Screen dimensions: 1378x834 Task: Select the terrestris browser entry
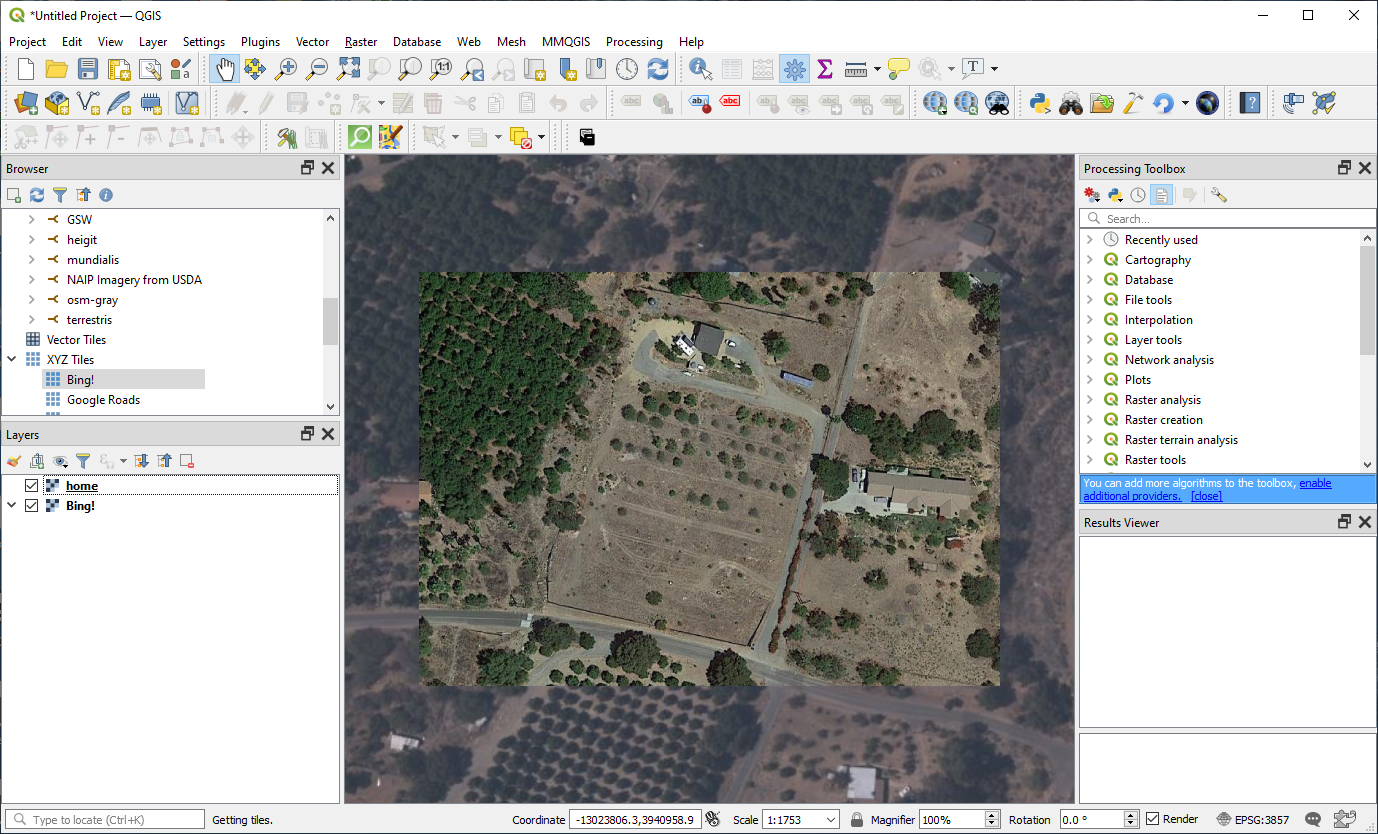coord(89,319)
